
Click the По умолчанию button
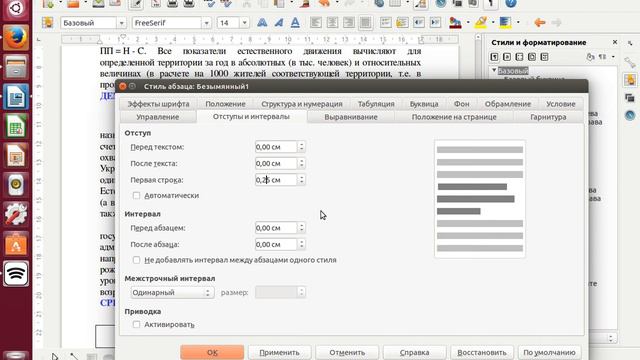click(549, 352)
